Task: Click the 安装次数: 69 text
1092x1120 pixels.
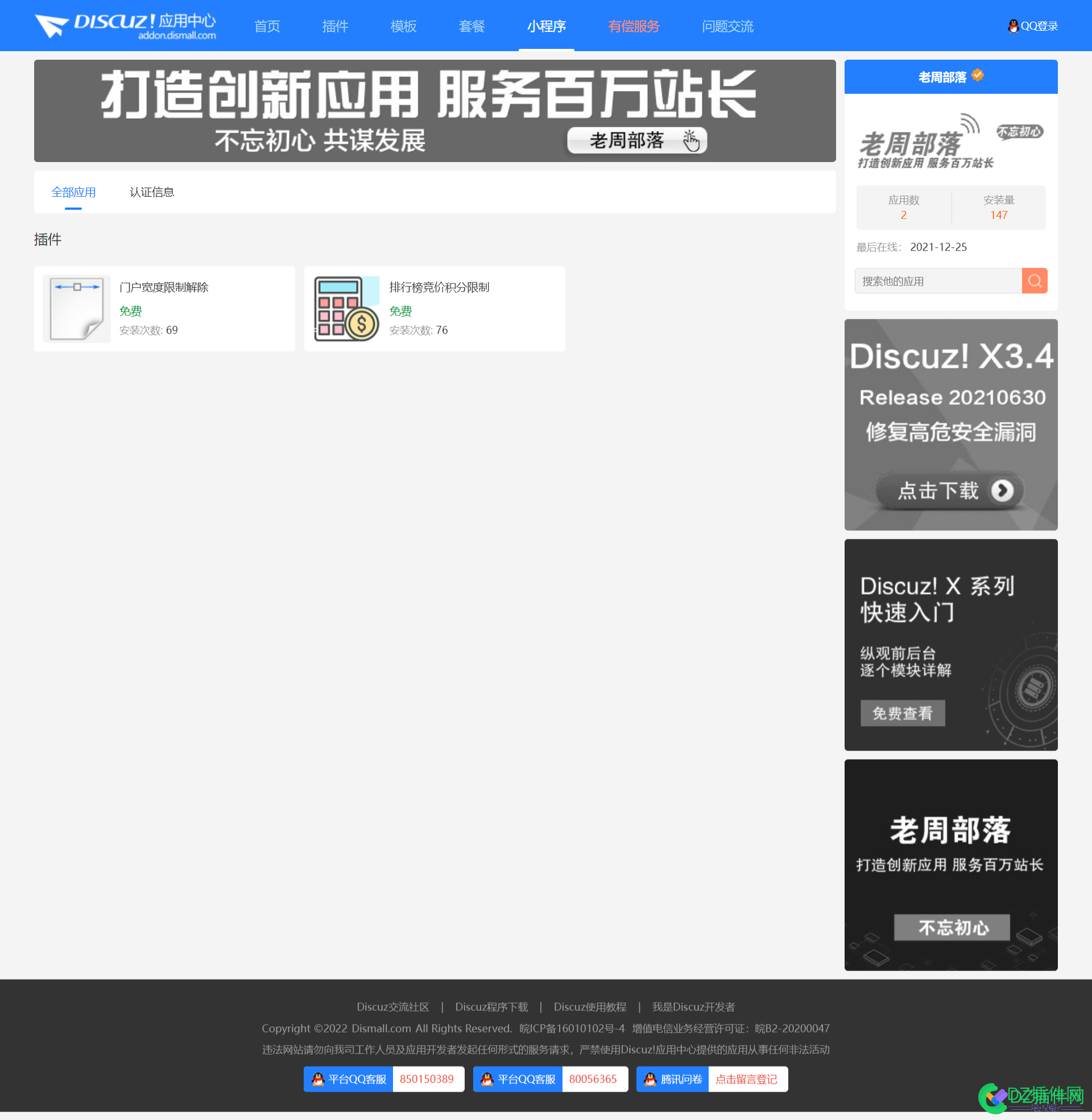Action: pos(148,330)
